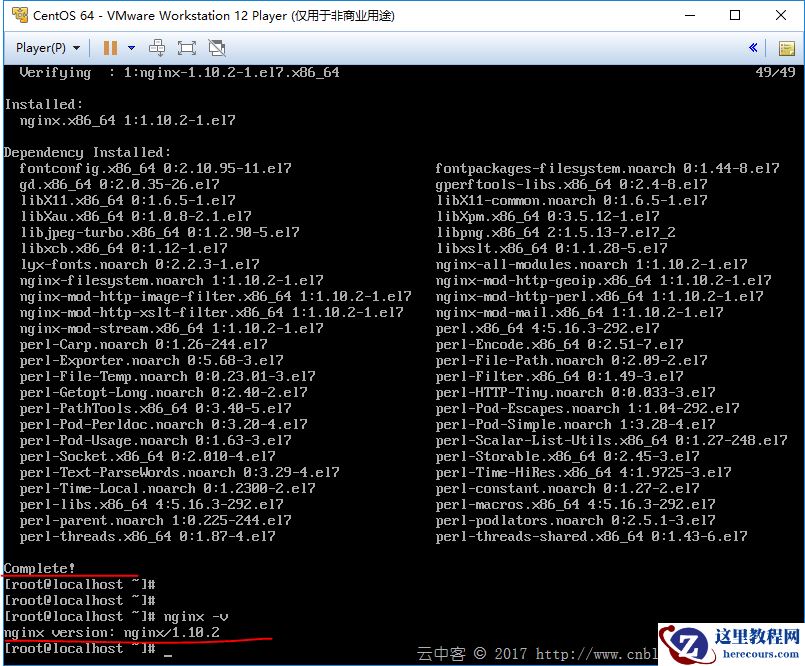Click 'fontconfig.x86_64' package entry
Viewport: 805px width, 666px height.
(x=155, y=168)
